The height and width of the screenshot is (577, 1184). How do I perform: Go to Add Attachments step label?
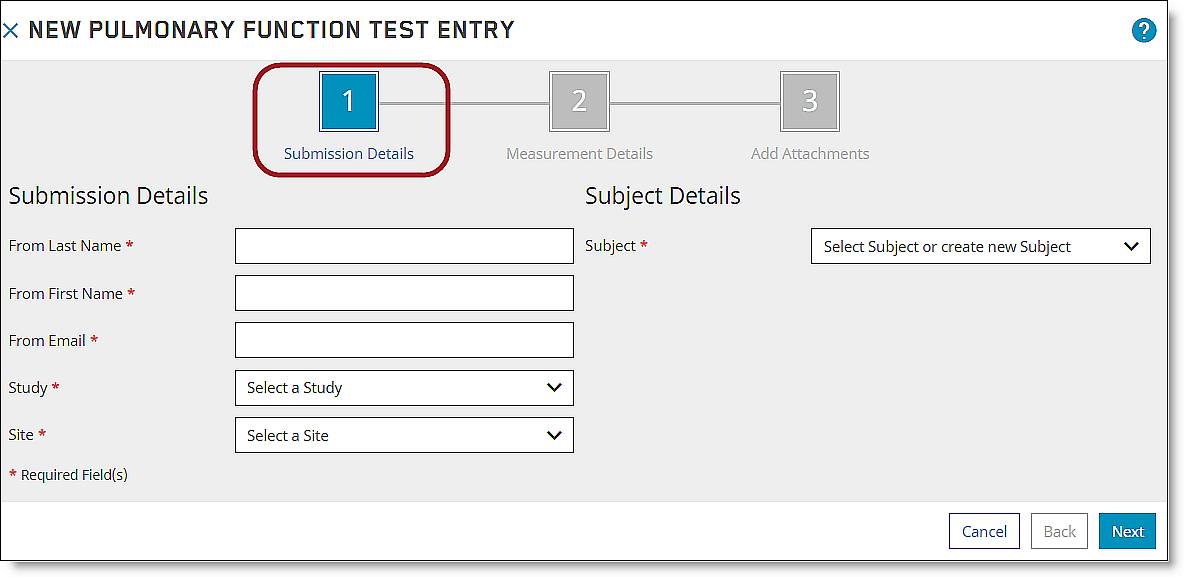810,153
